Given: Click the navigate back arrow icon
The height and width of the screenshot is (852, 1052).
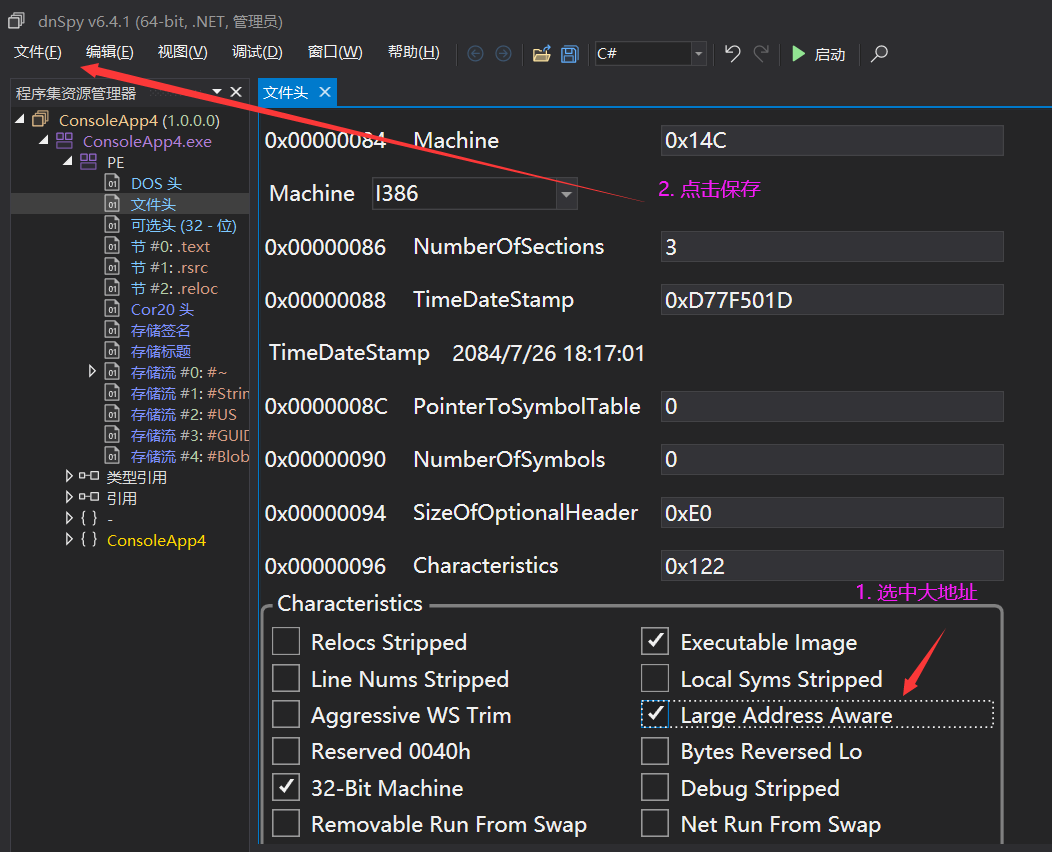Looking at the screenshot, I should pyautogui.click(x=475, y=54).
